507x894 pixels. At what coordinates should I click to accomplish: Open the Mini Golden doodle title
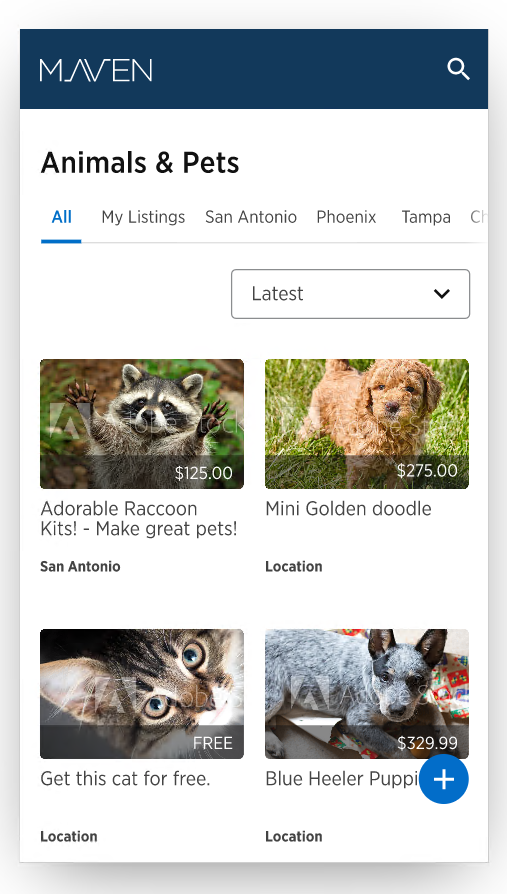click(x=348, y=508)
